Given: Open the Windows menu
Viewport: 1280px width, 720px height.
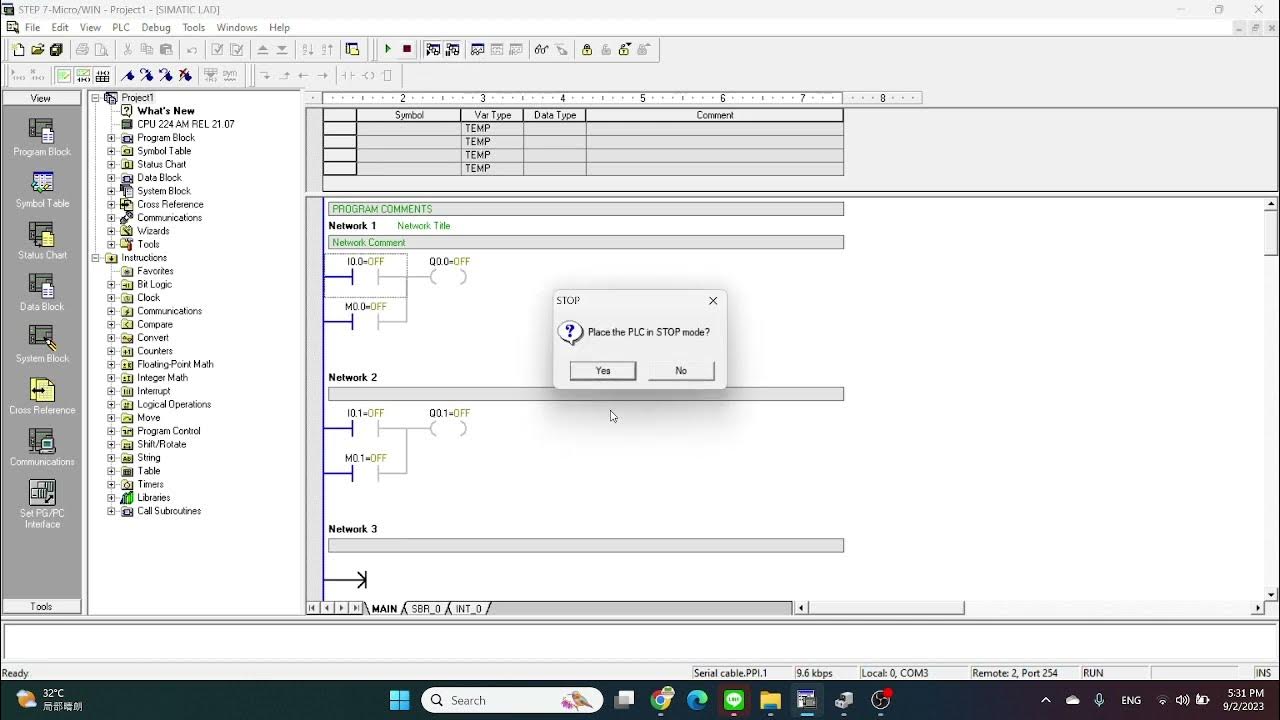Looking at the screenshot, I should 237,27.
